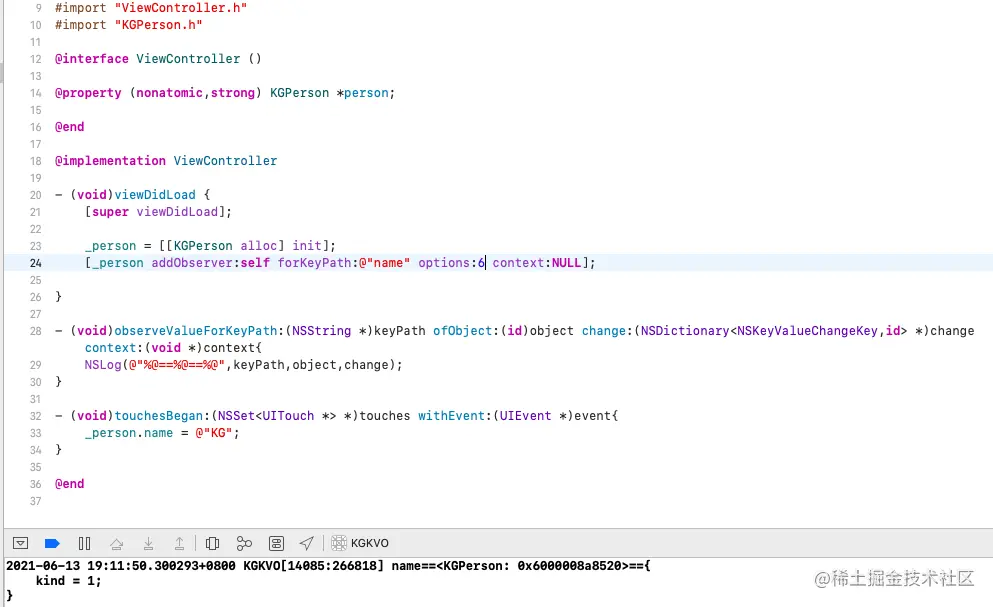Click the Simulate Location arrow icon

tap(307, 543)
